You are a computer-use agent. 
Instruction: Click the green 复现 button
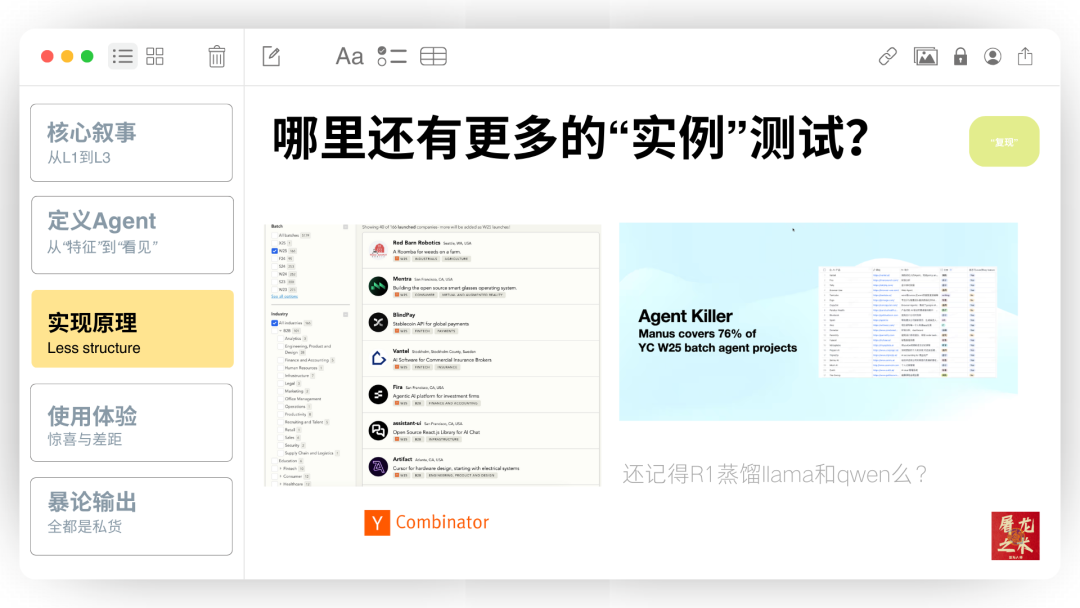(1003, 141)
